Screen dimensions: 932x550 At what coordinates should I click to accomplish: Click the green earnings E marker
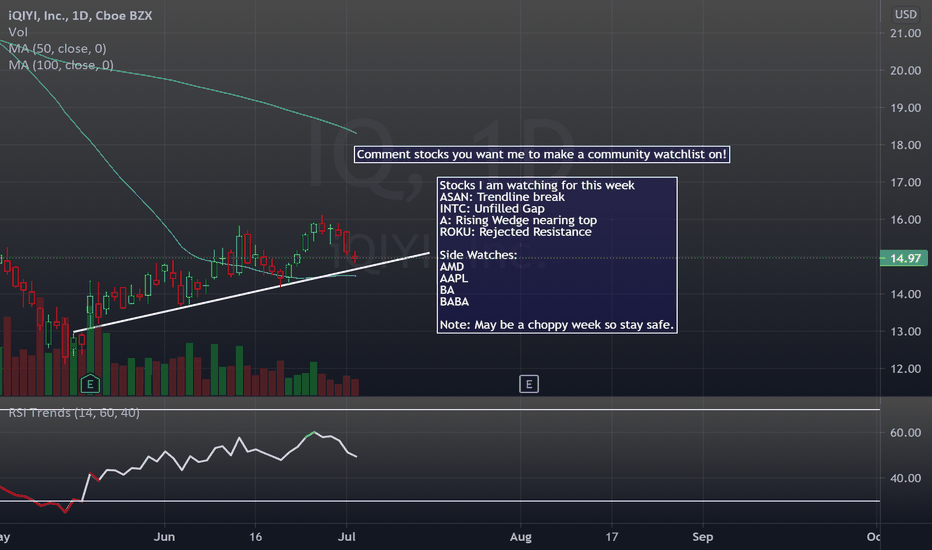90,384
